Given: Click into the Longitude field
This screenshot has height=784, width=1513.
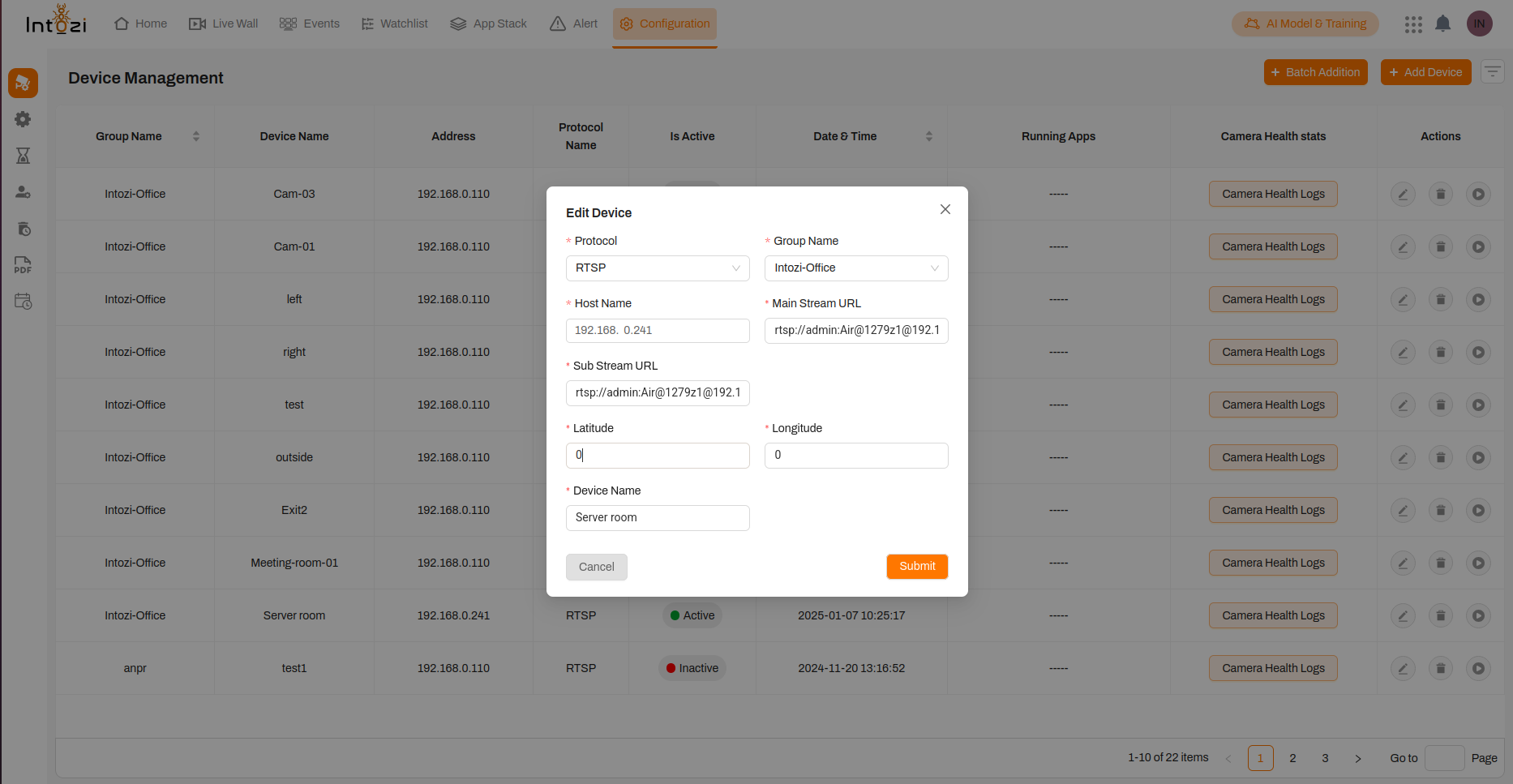Looking at the screenshot, I should coord(855,456).
